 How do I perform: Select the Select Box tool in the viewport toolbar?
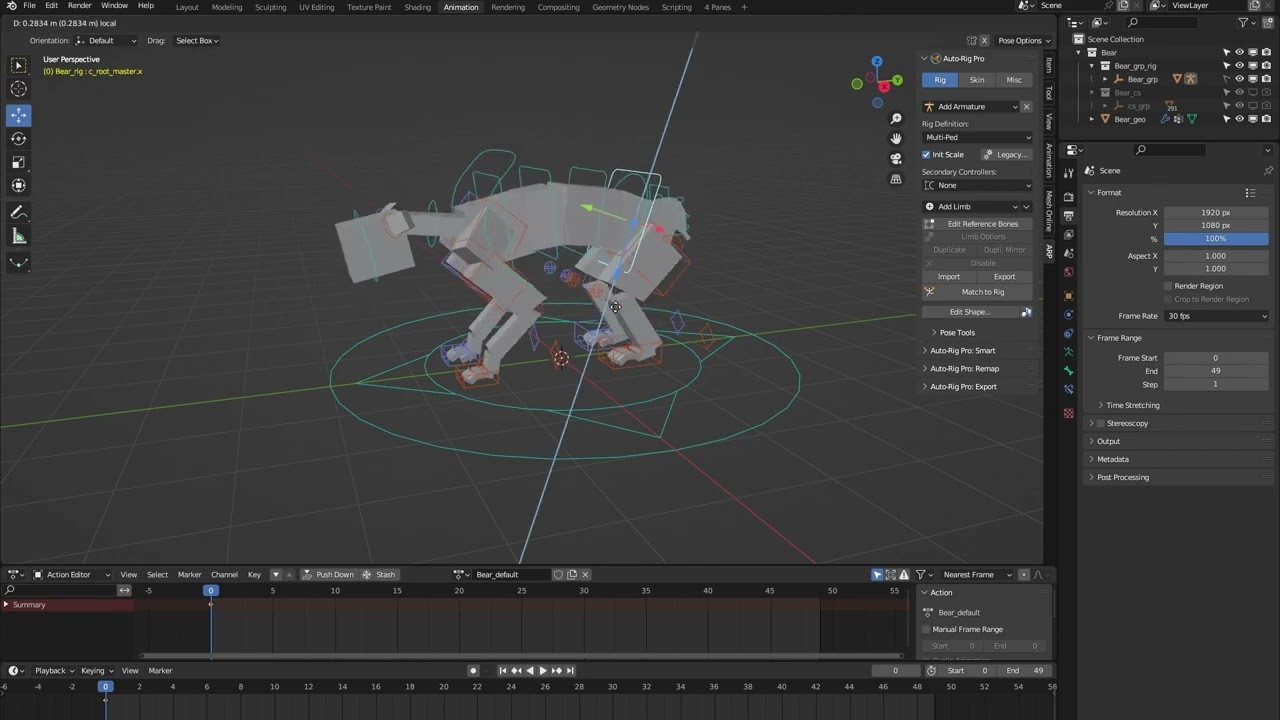pyautogui.click(x=18, y=65)
